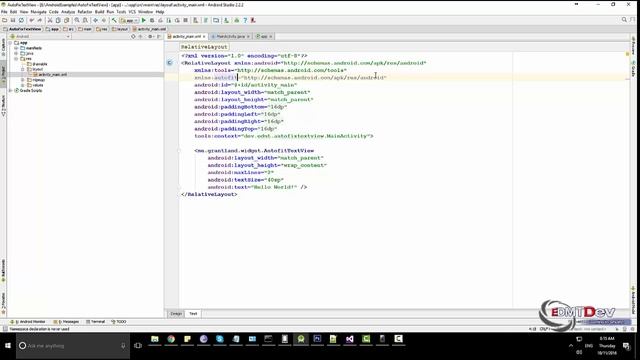
Task: Click the layout breadcrumb
Action: (120, 29)
